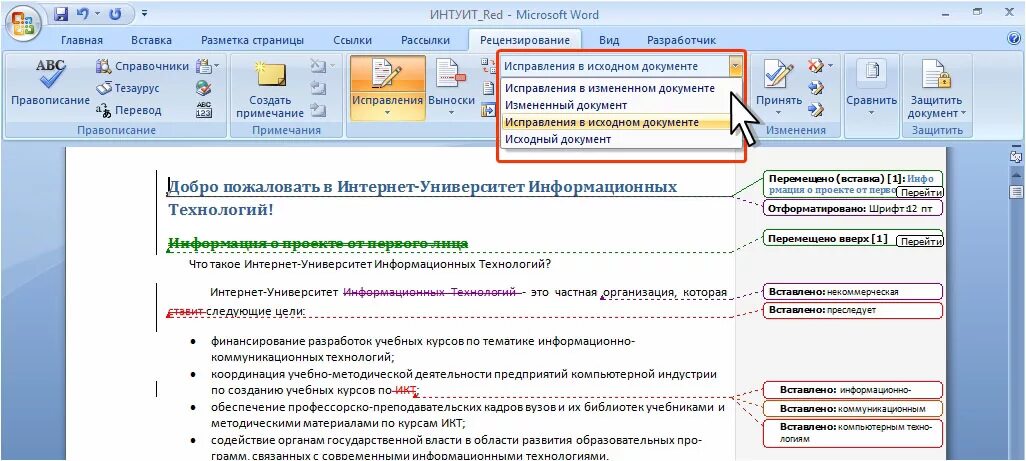1026x461 pixels.
Task: Click the display for review combo box arrow
Action: click(x=737, y=66)
